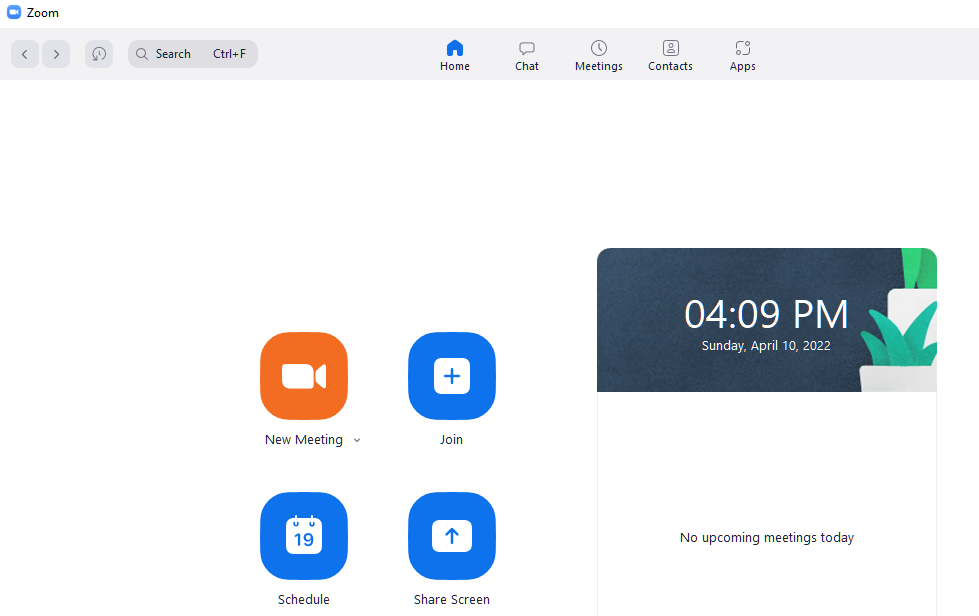Click the date Sunday, April 10, 2022

(766, 346)
